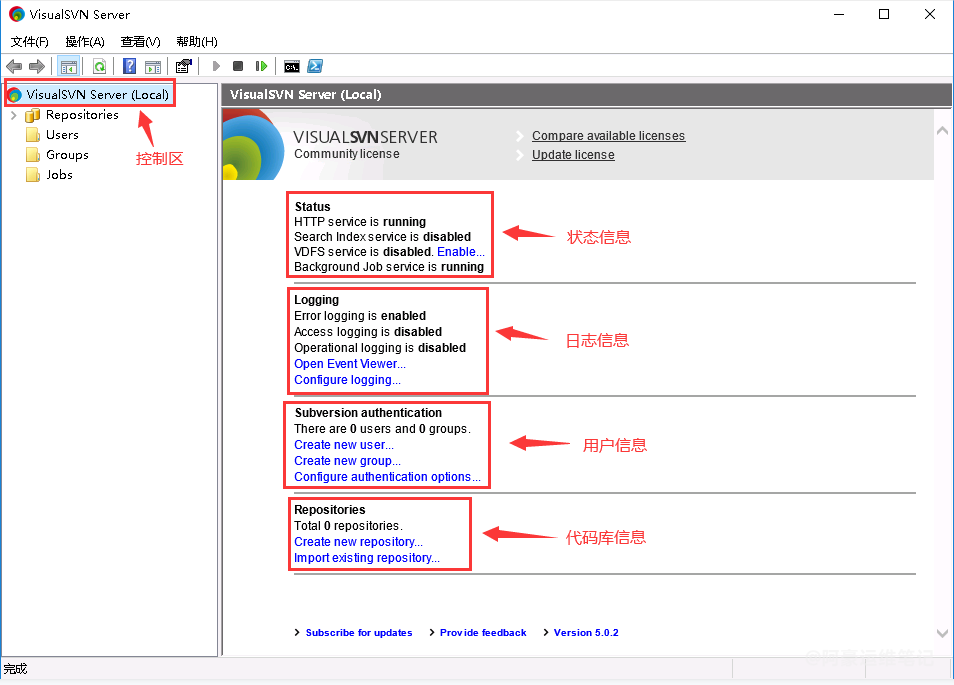The width and height of the screenshot is (954, 685).
Task: Show the action pane toolbar icon
Action: (153, 66)
